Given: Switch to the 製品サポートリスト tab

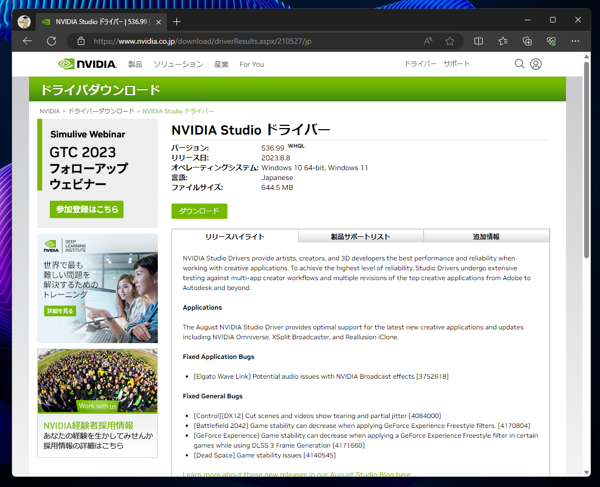Looking at the screenshot, I should click(360, 236).
